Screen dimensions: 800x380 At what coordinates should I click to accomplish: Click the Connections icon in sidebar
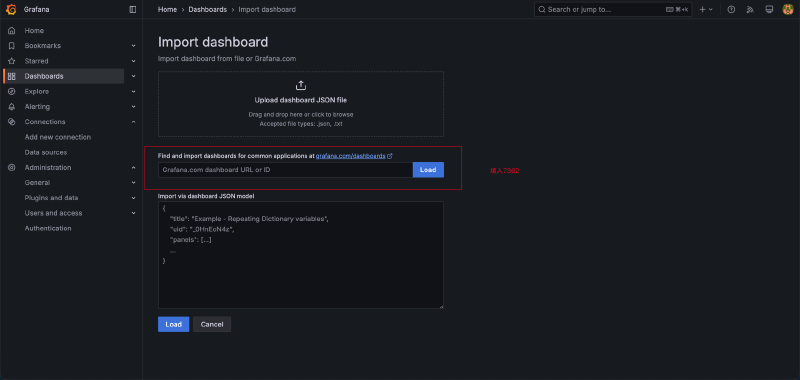tap(11, 122)
